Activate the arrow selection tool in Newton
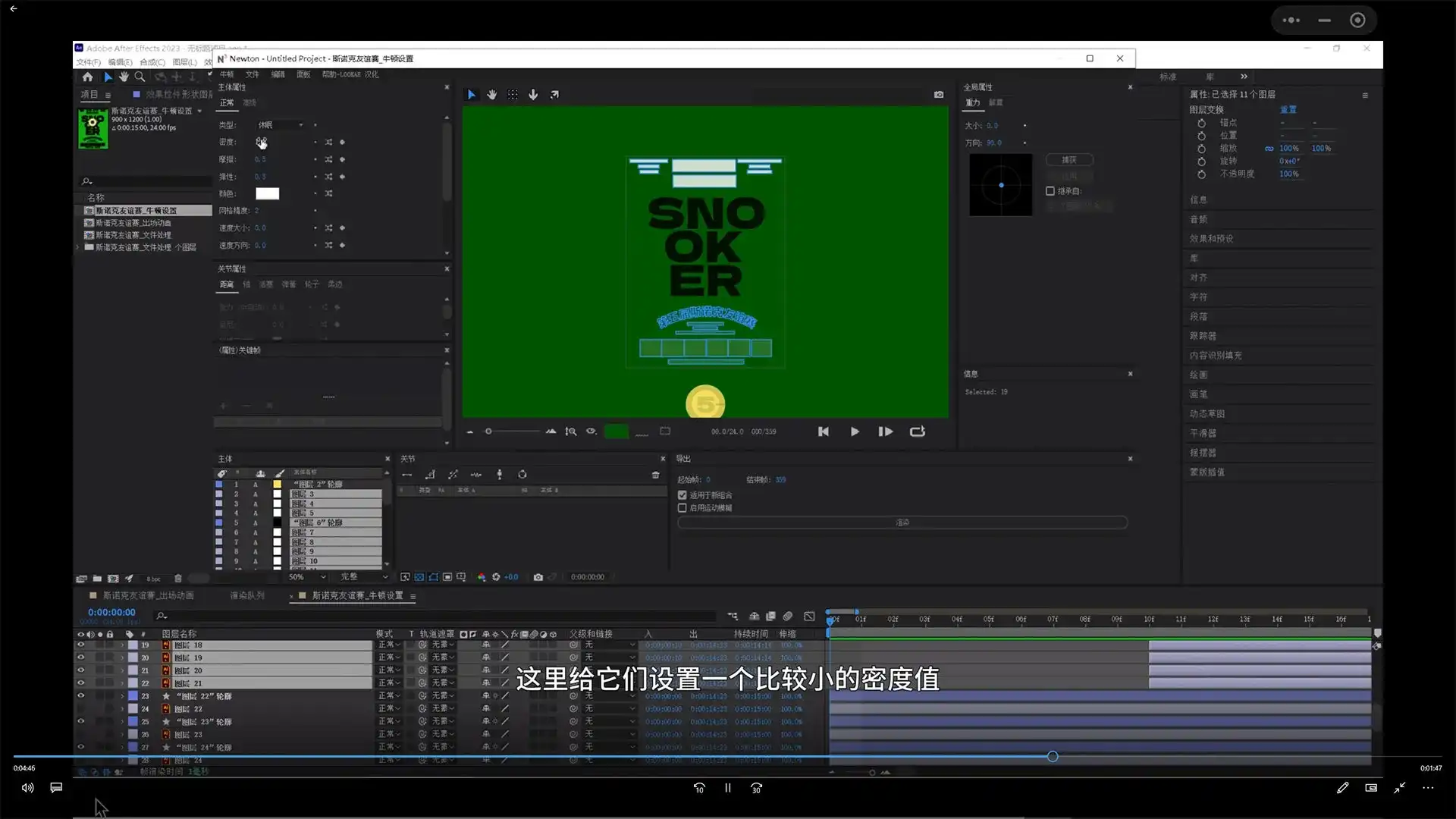 [472, 94]
